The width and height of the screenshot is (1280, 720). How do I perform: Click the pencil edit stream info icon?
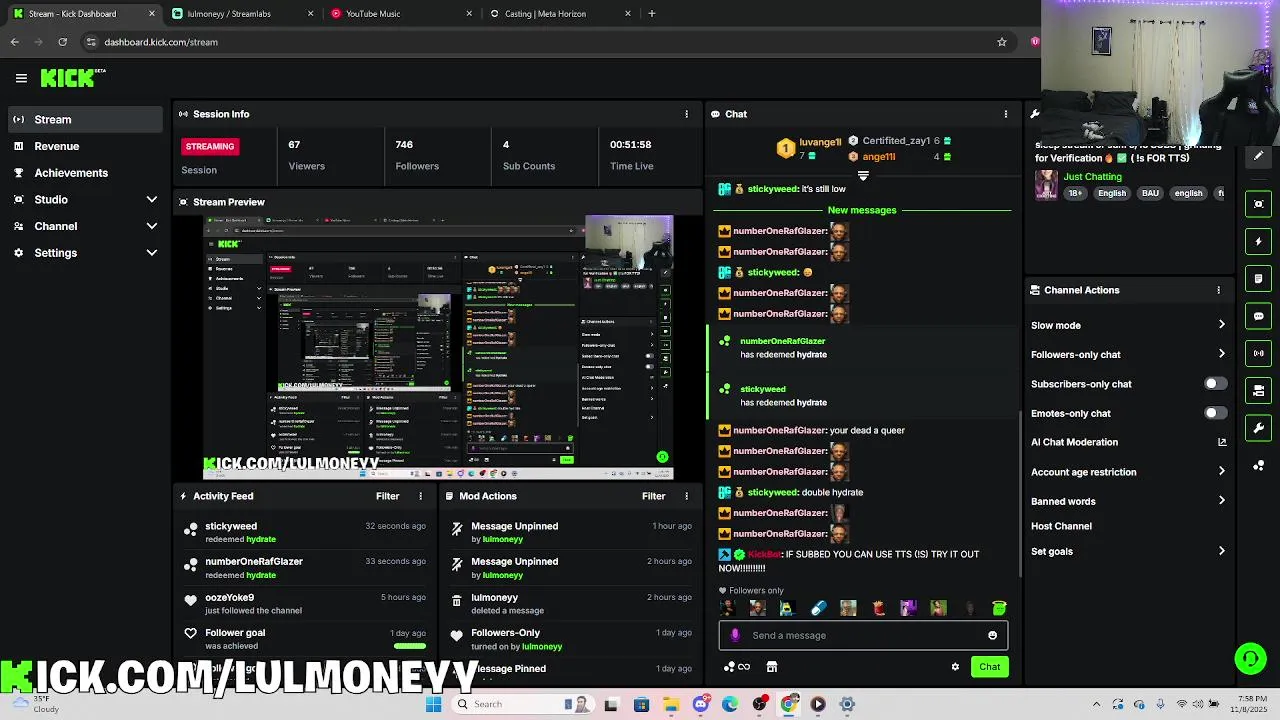coord(1258,155)
